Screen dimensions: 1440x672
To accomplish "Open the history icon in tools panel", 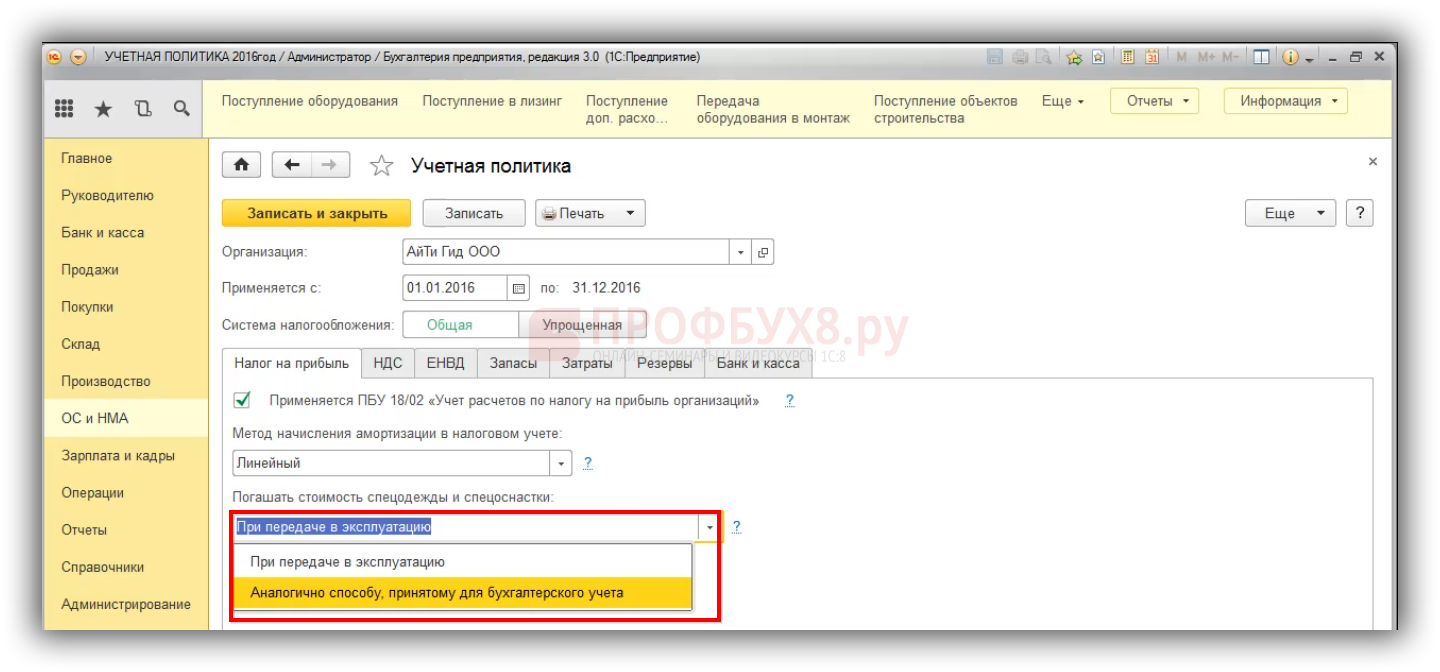I will (x=142, y=109).
